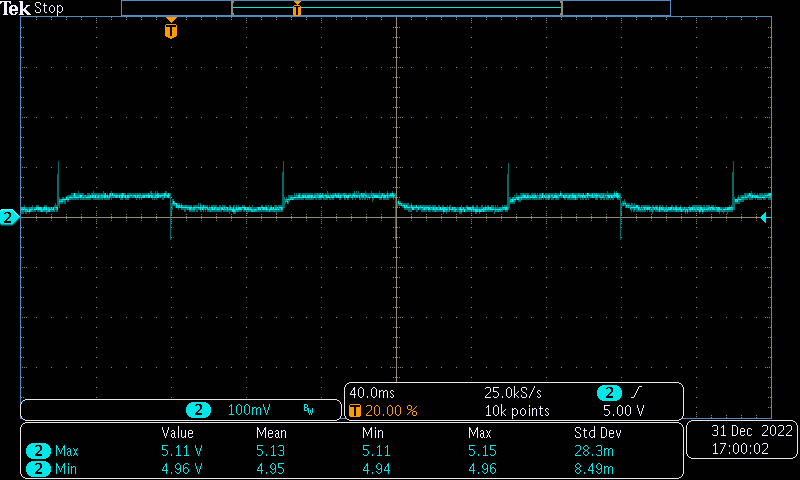Viewport: 800px width, 480px height.
Task: Open the 40.0ms horizontal timebase setting
Action: [372, 394]
